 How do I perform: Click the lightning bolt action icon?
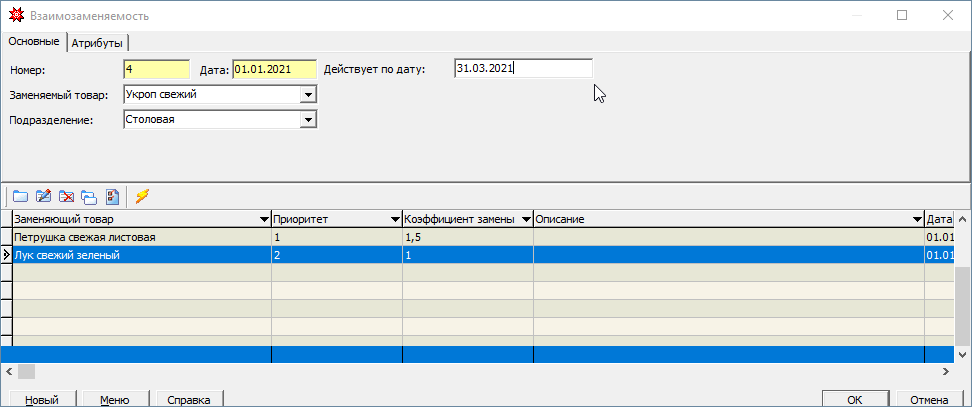tap(142, 196)
